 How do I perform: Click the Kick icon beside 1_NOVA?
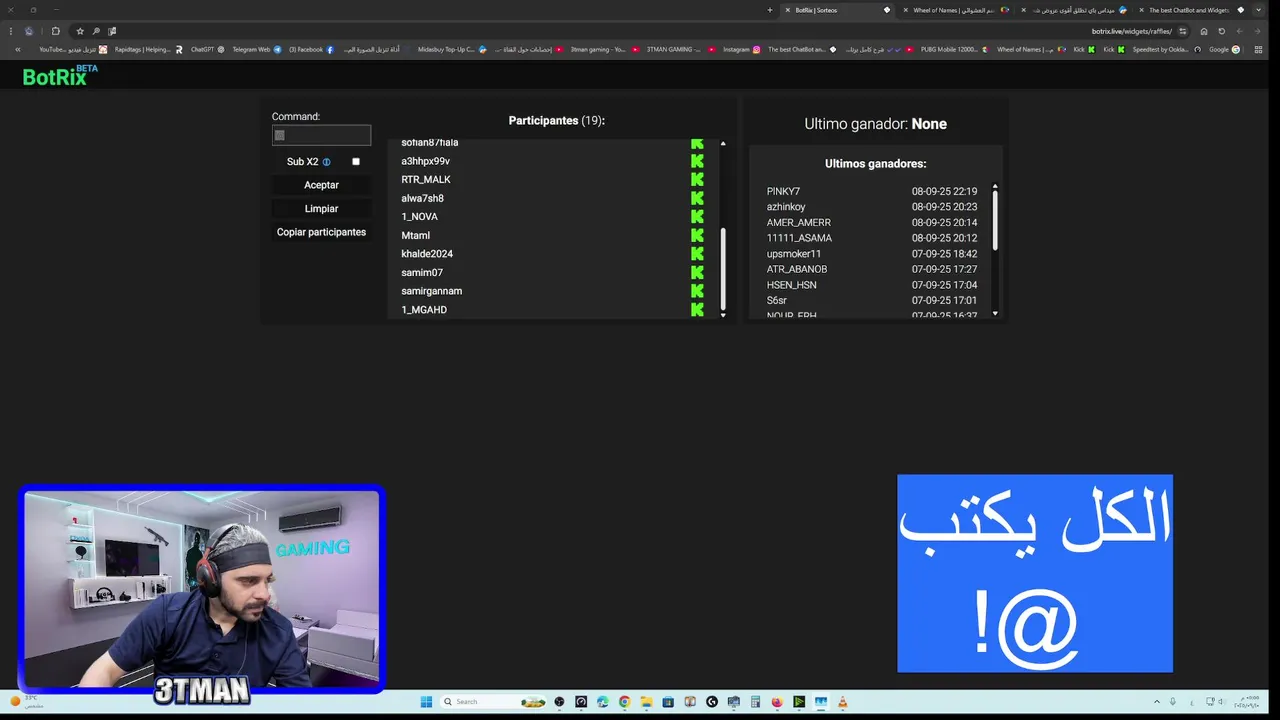pos(697,216)
